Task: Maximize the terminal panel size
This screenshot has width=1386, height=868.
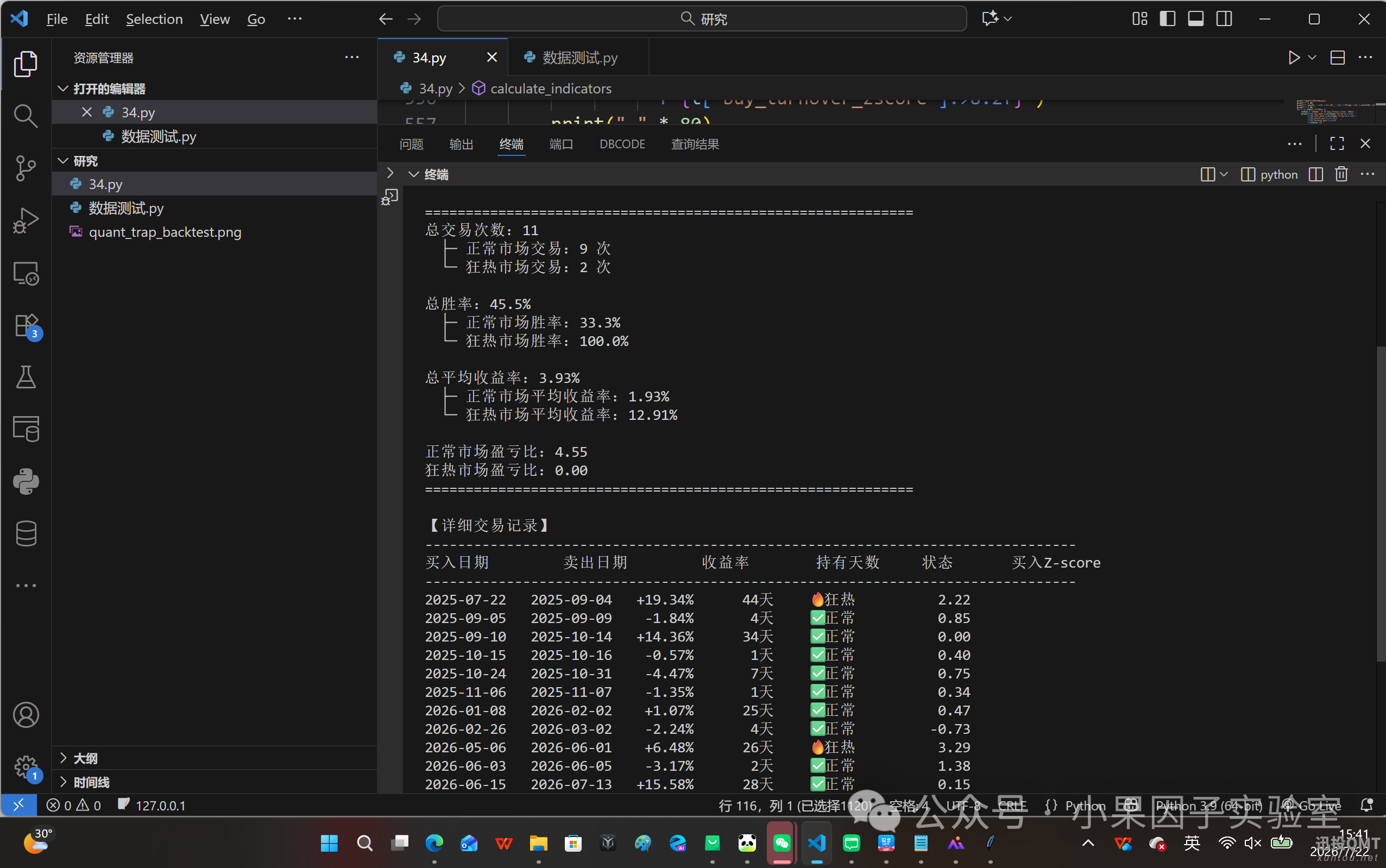Action: [x=1337, y=143]
